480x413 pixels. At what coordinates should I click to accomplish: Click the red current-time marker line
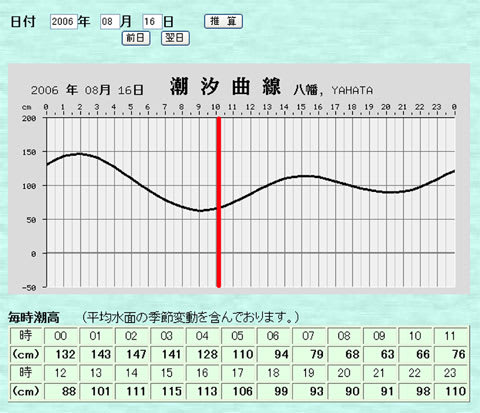[x=219, y=202]
